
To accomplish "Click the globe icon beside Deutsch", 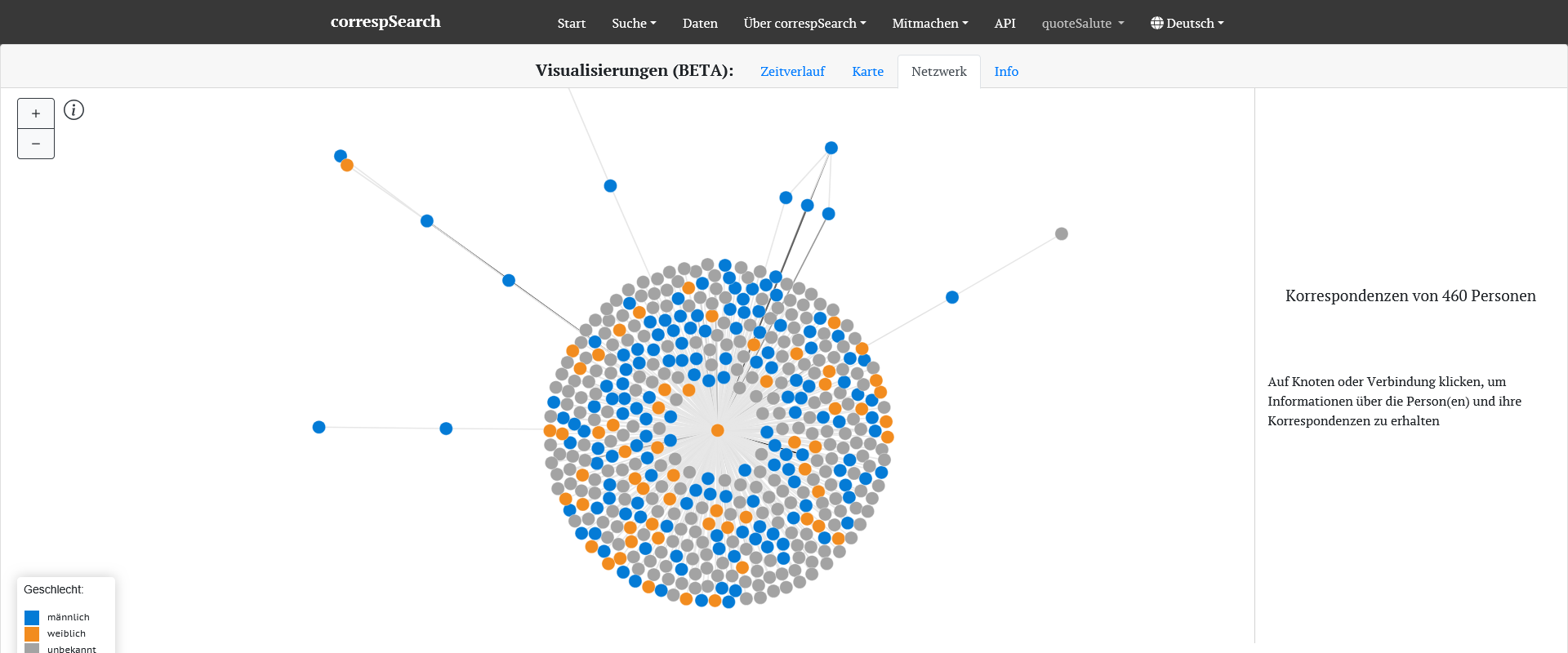I will tap(1156, 23).
